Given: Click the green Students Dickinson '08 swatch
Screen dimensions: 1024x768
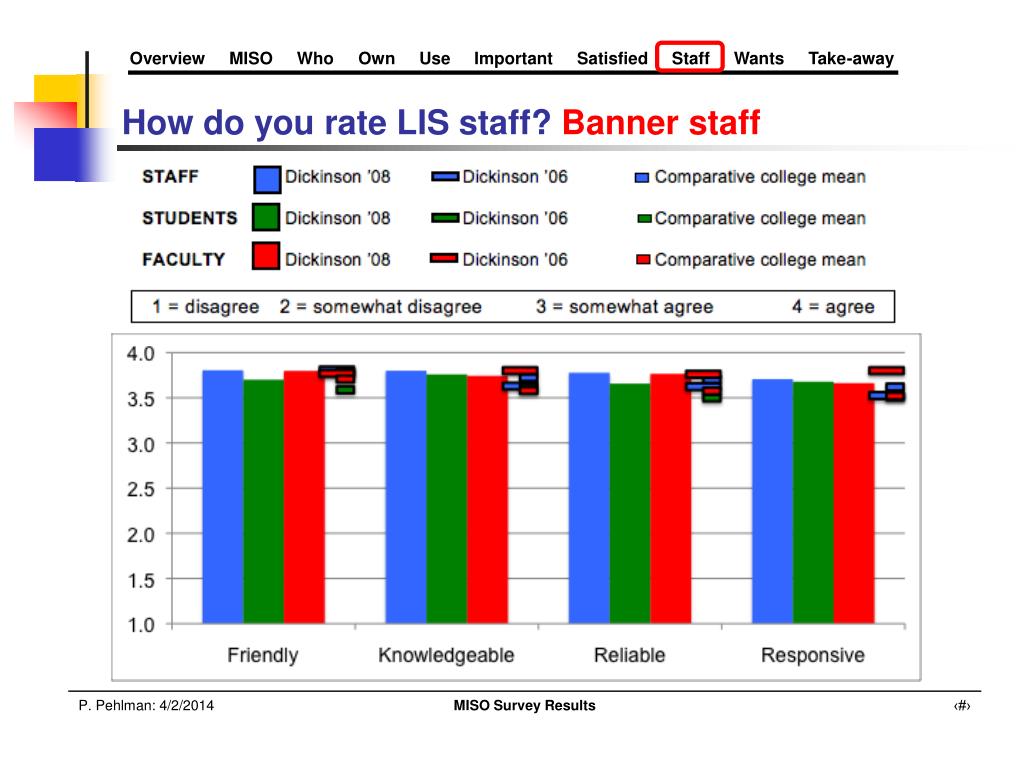Looking at the screenshot, I should pos(266,217).
